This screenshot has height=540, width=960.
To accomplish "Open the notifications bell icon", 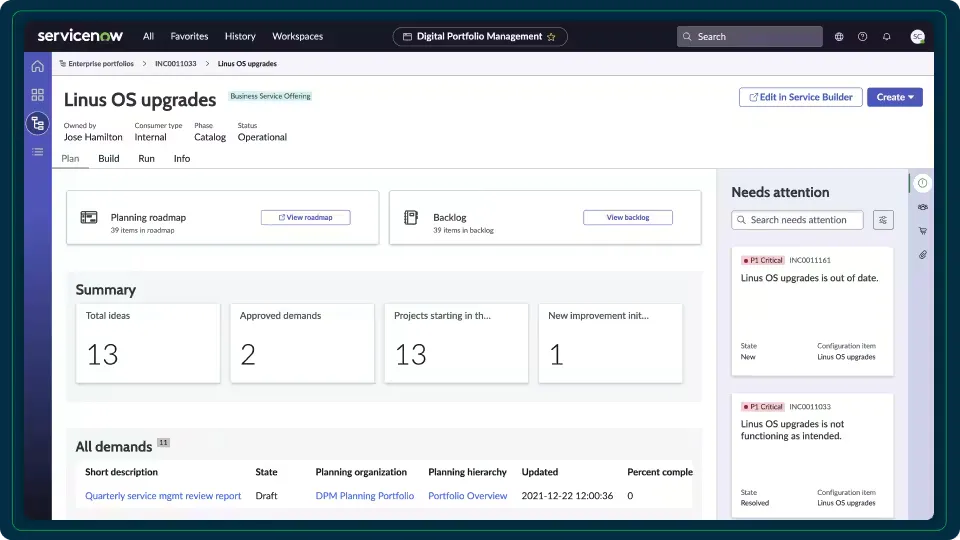I will click(x=887, y=37).
